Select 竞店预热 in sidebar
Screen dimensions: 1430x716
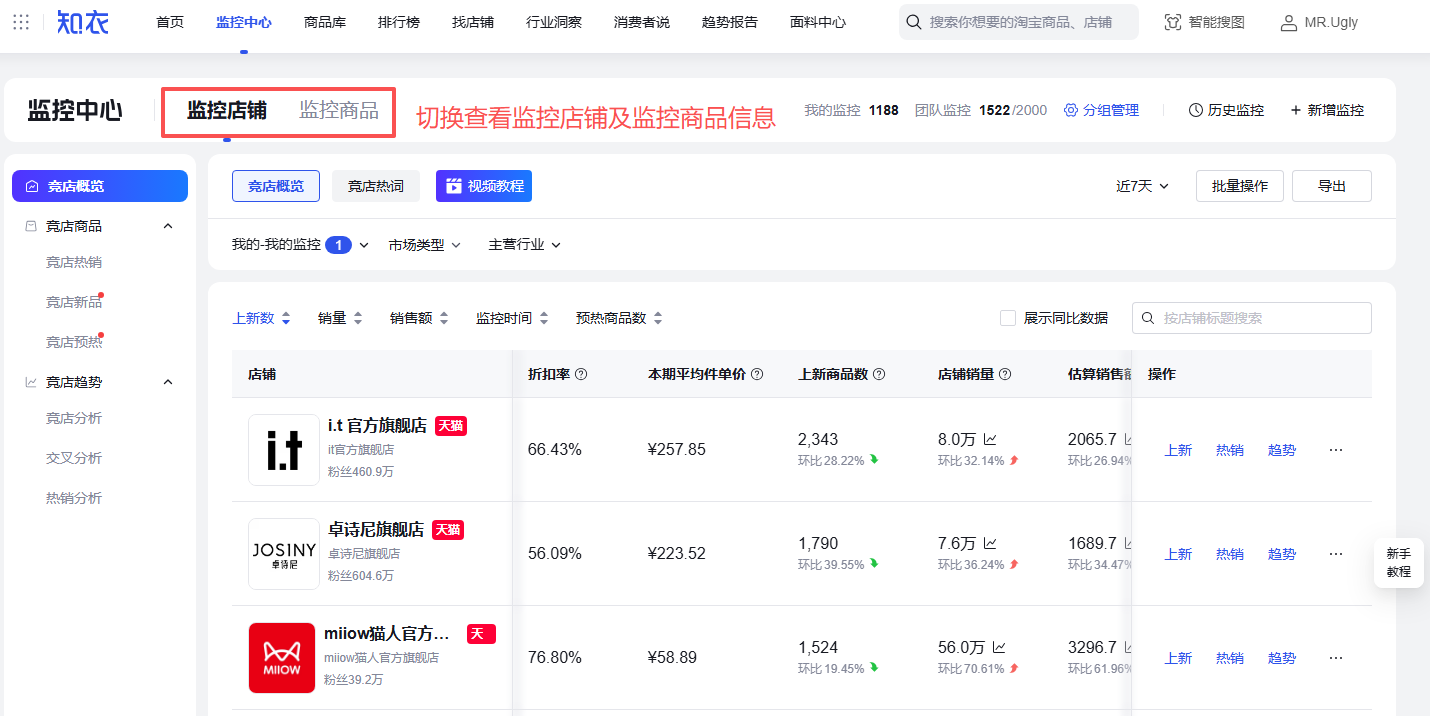[74, 342]
